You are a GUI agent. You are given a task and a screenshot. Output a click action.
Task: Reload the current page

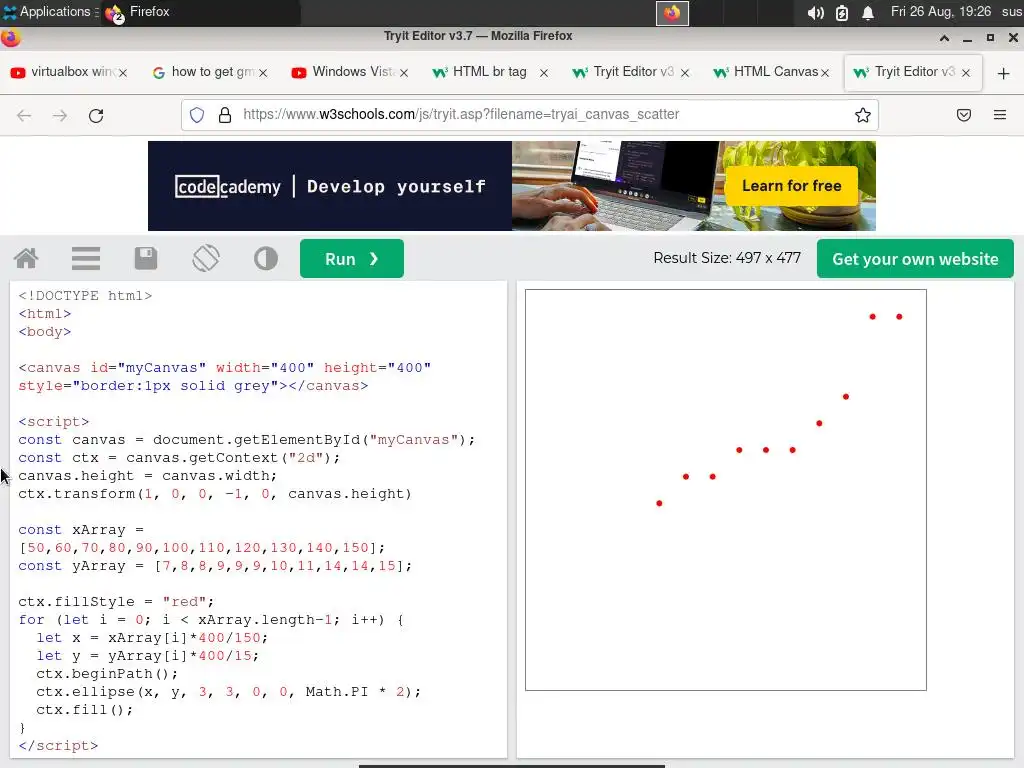pos(96,116)
